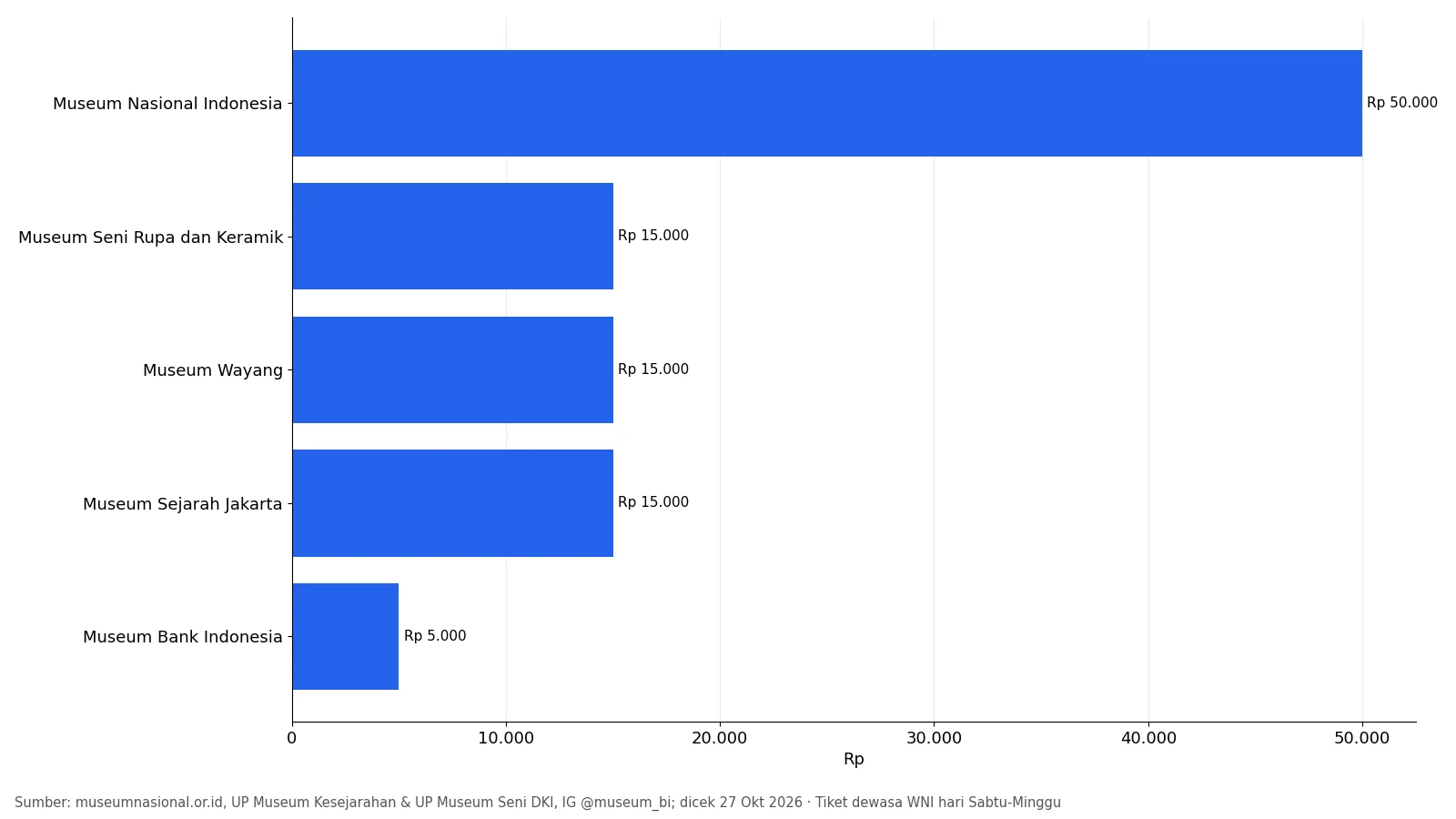Click the 'Museum Wayang' axis label
This screenshot has width=1456, height=819.
(x=213, y=370)
